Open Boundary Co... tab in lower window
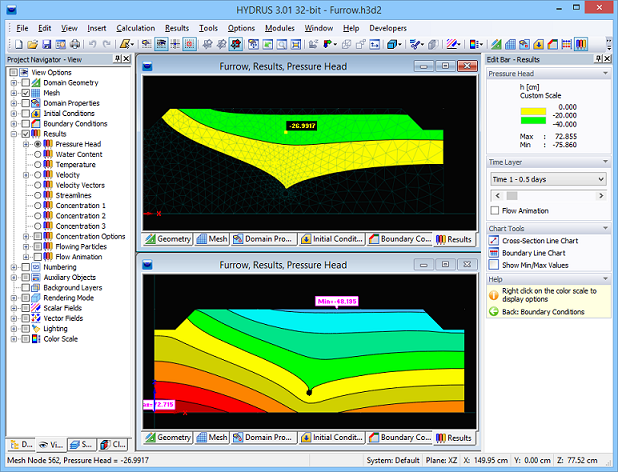Image resolution: width=618 pixels, height=472 pixels. coord(399,438)
